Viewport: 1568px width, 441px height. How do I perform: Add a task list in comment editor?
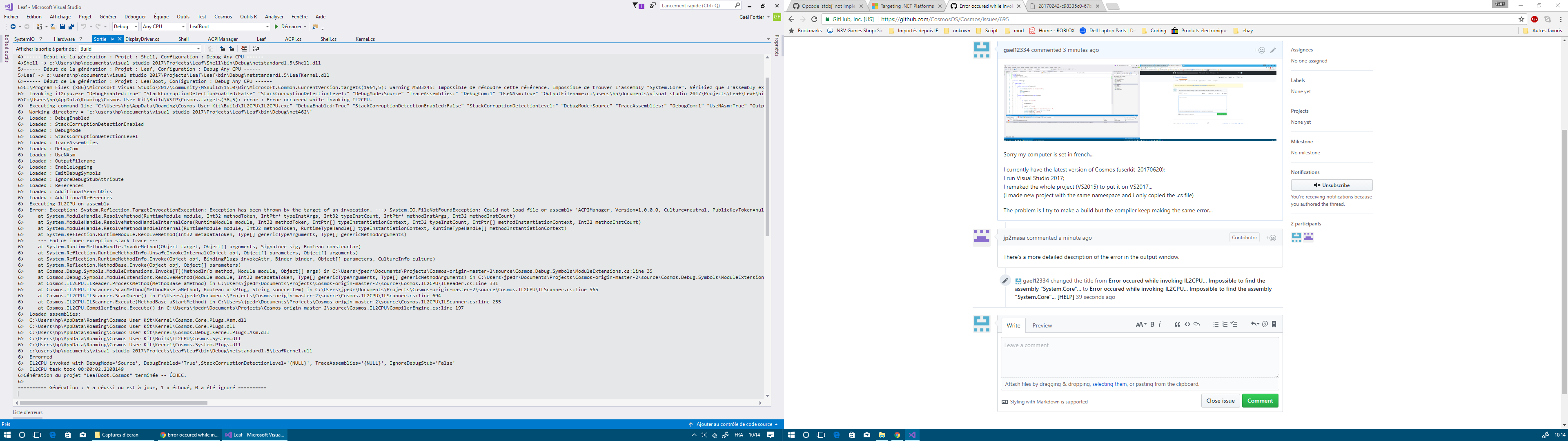(1234, 325)
